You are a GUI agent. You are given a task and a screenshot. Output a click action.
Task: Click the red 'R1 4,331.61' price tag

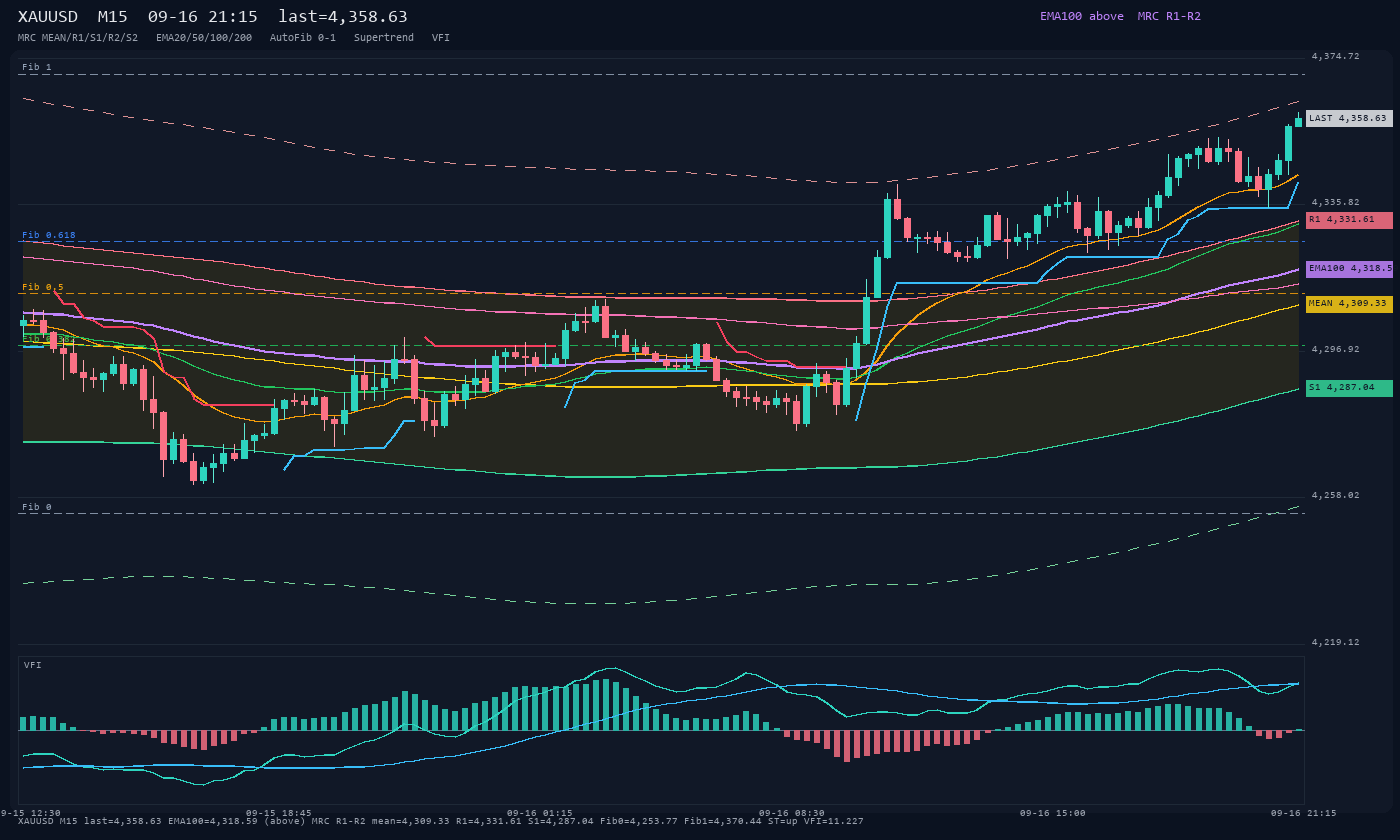(x=1349, y=219)
